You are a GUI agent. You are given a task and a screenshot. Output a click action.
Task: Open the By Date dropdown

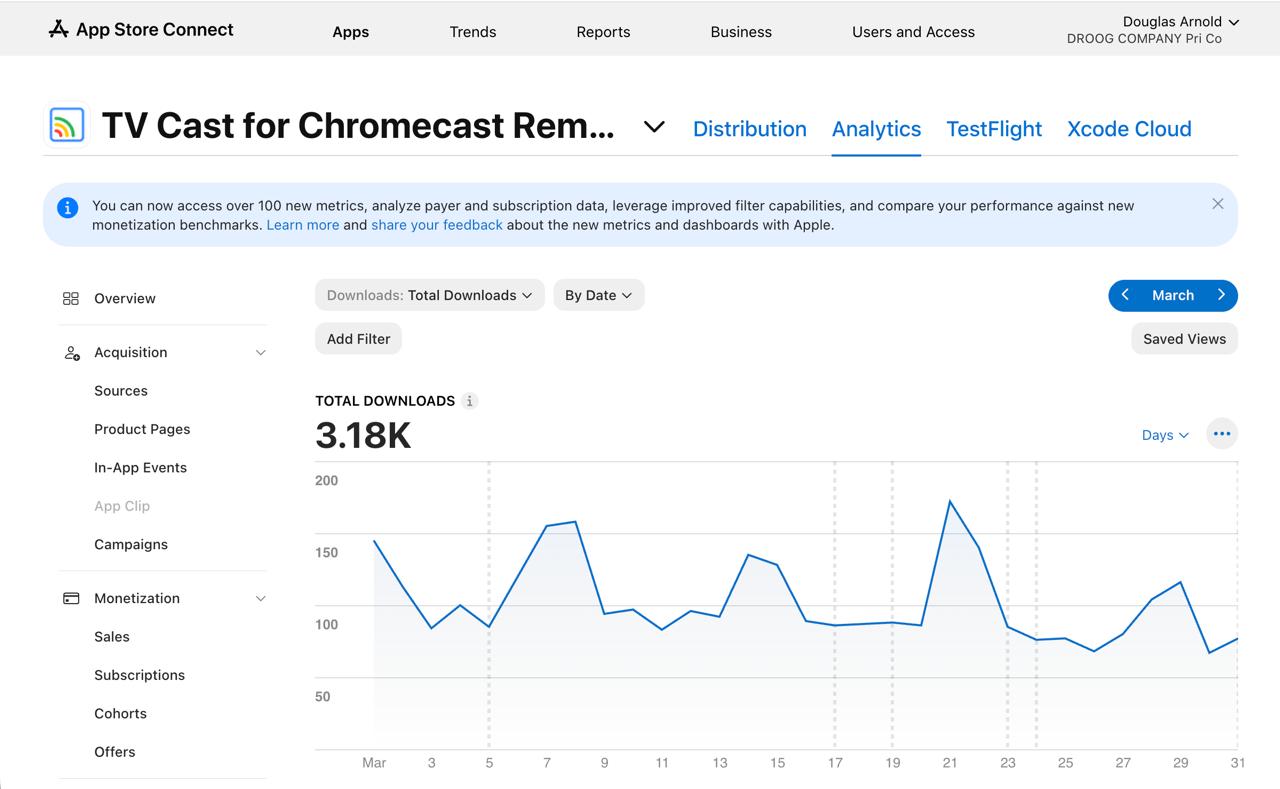tap(599, 295)
